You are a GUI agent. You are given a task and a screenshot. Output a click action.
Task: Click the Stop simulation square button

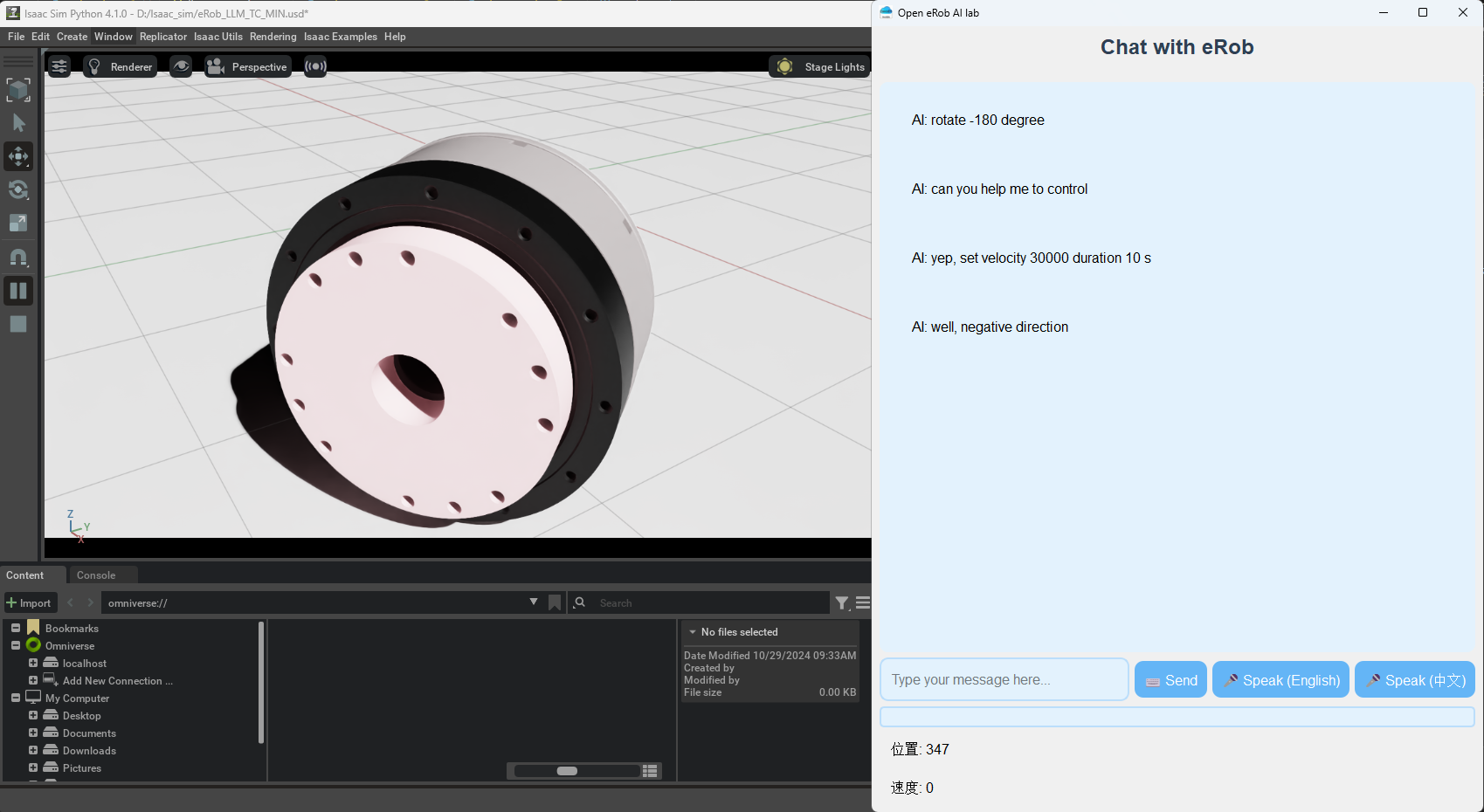coord(18,324)
